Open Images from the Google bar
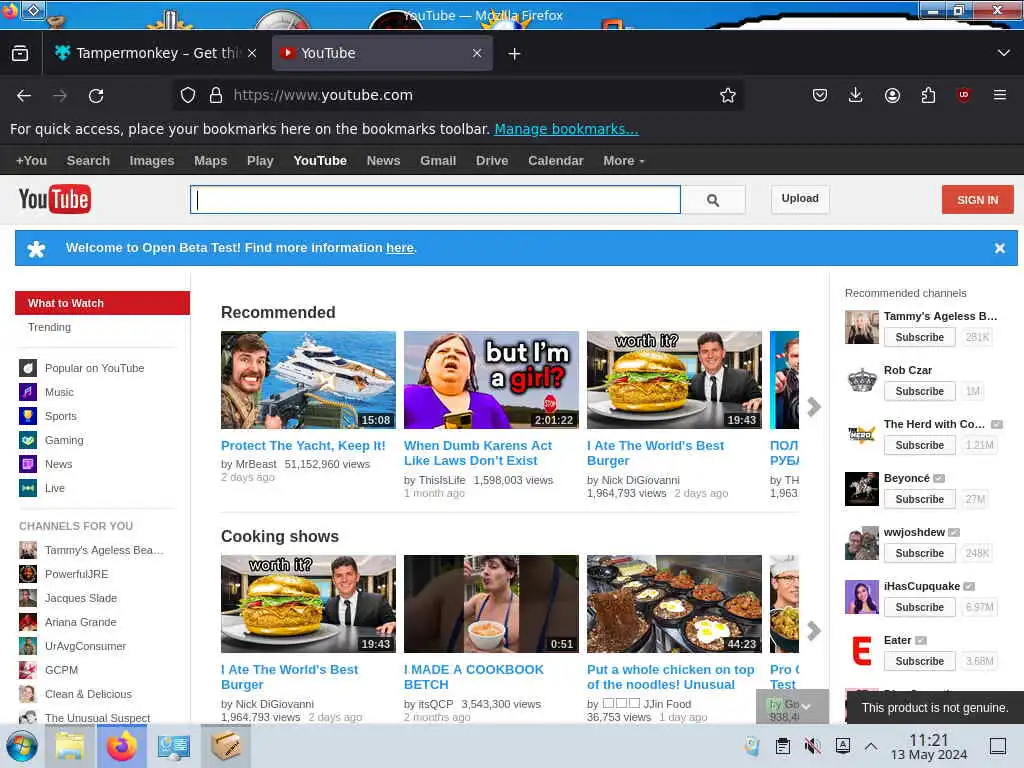 152,161
